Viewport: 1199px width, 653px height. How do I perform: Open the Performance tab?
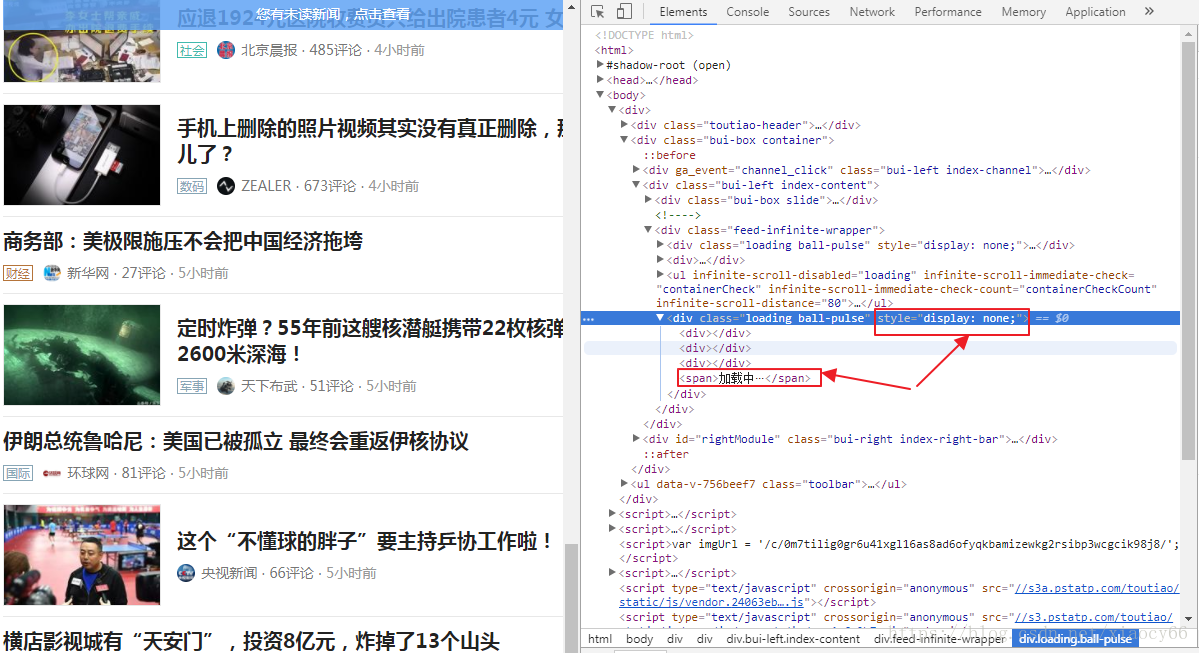click(x=947, y=11)
